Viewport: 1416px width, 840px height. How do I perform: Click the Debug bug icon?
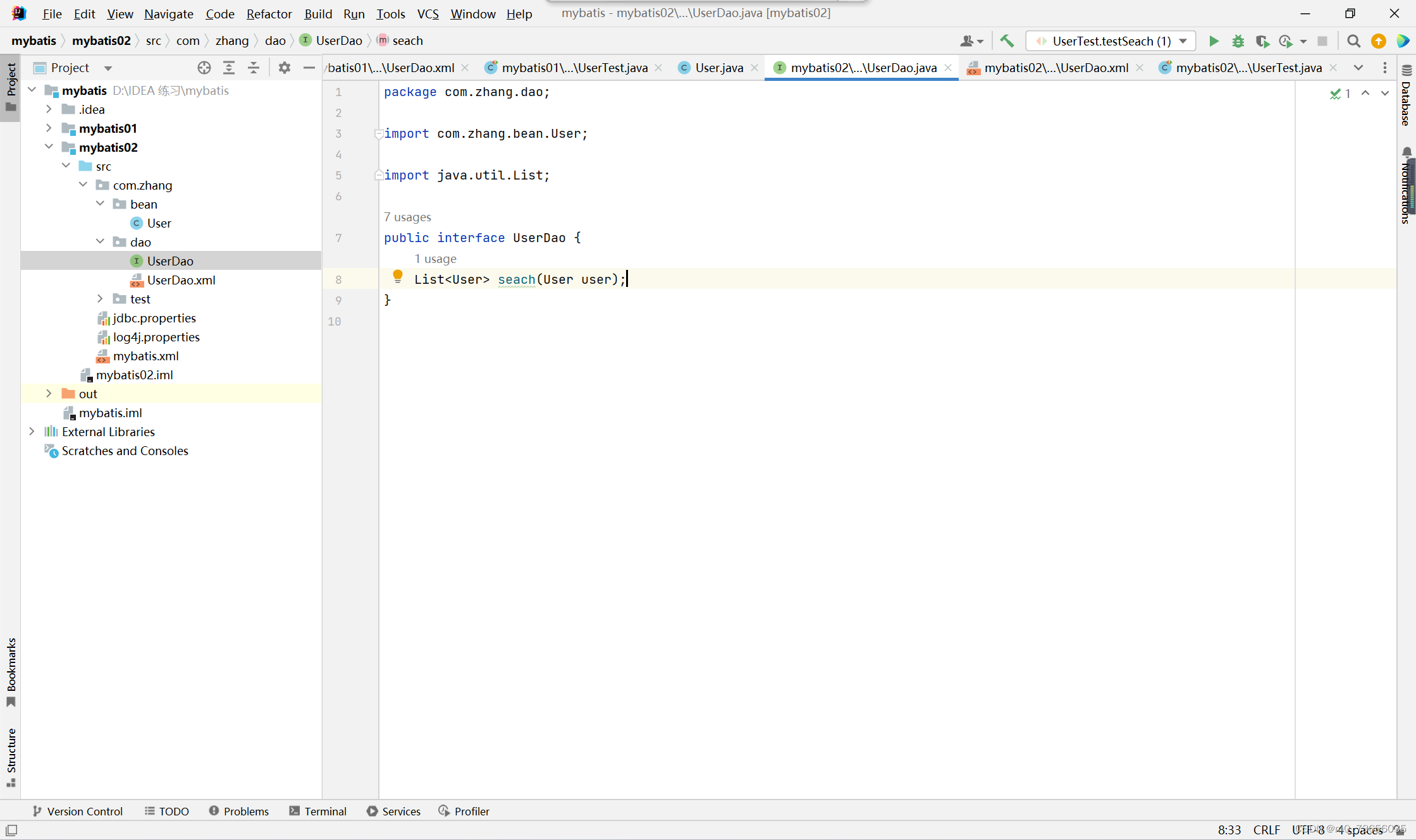click(x=1238, y=41)
